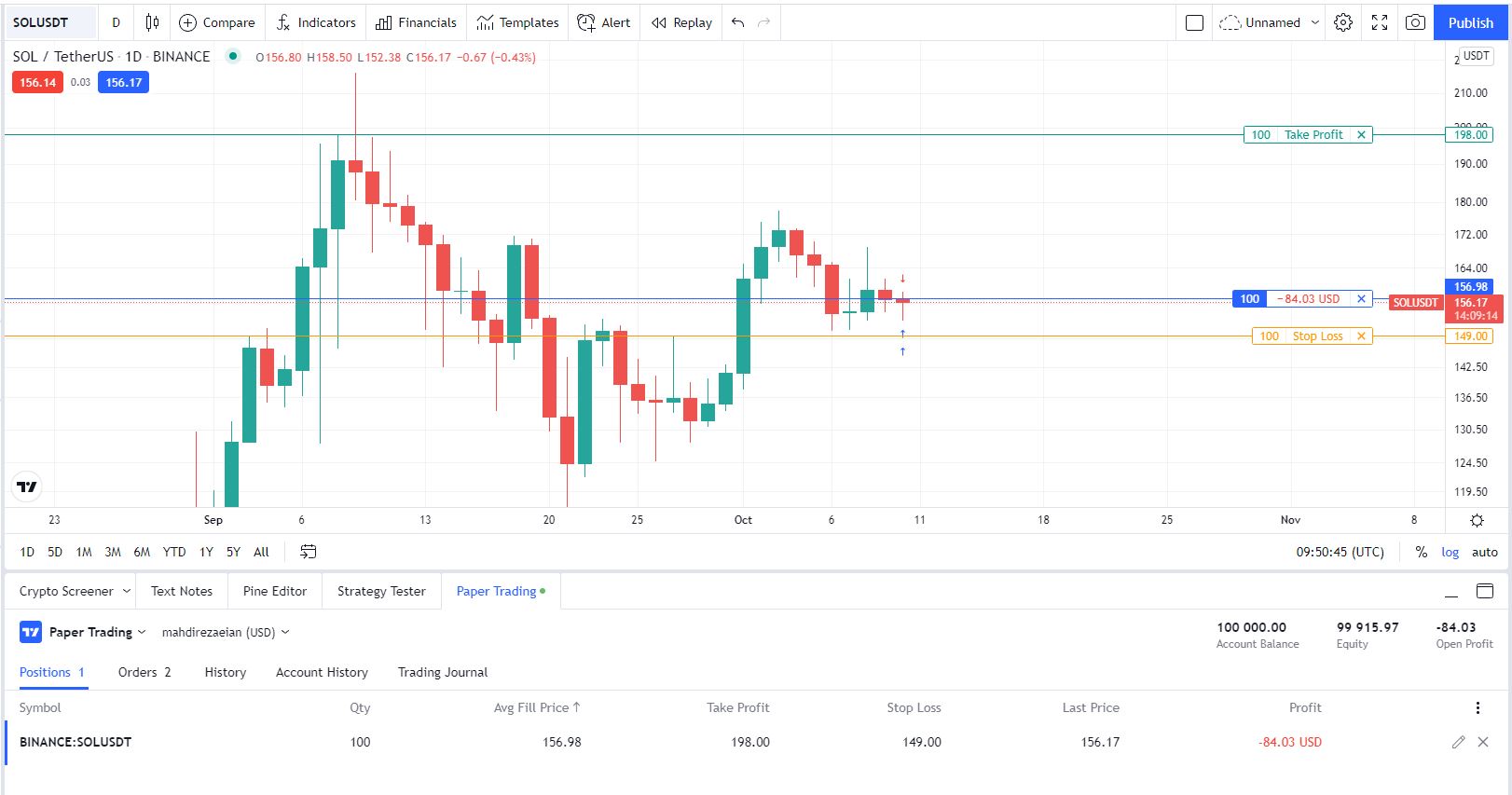Open the candlestick chart style picker
The width and height of the screenshot is (1512, 795).
pyautogui.click(x=152, y=22)
